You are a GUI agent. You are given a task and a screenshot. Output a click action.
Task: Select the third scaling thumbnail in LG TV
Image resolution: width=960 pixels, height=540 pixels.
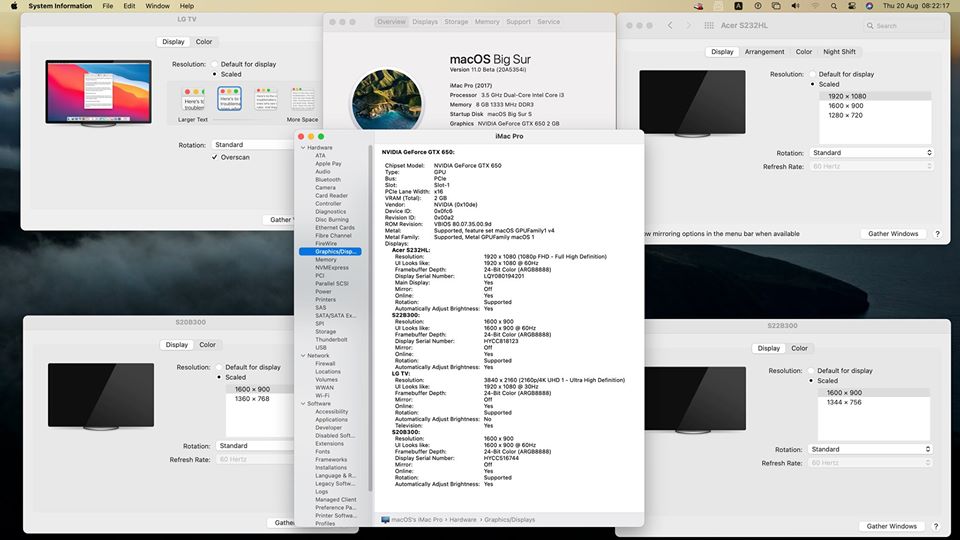click(x=266, y=99)
